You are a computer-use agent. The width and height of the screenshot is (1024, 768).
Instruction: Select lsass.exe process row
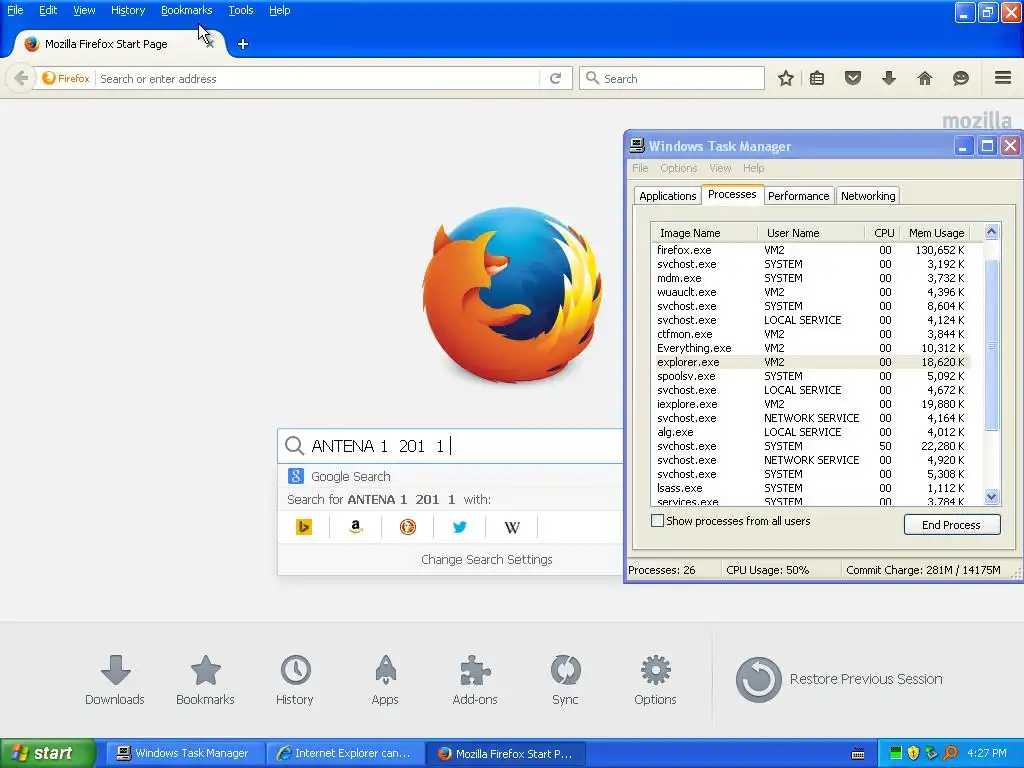(811, 488)
